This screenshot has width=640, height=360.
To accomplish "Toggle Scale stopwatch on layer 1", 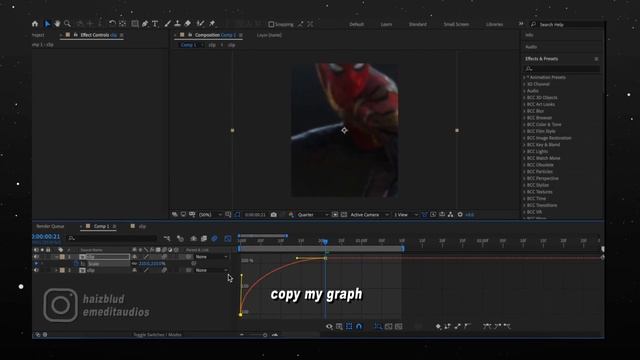I will [76, 264].
